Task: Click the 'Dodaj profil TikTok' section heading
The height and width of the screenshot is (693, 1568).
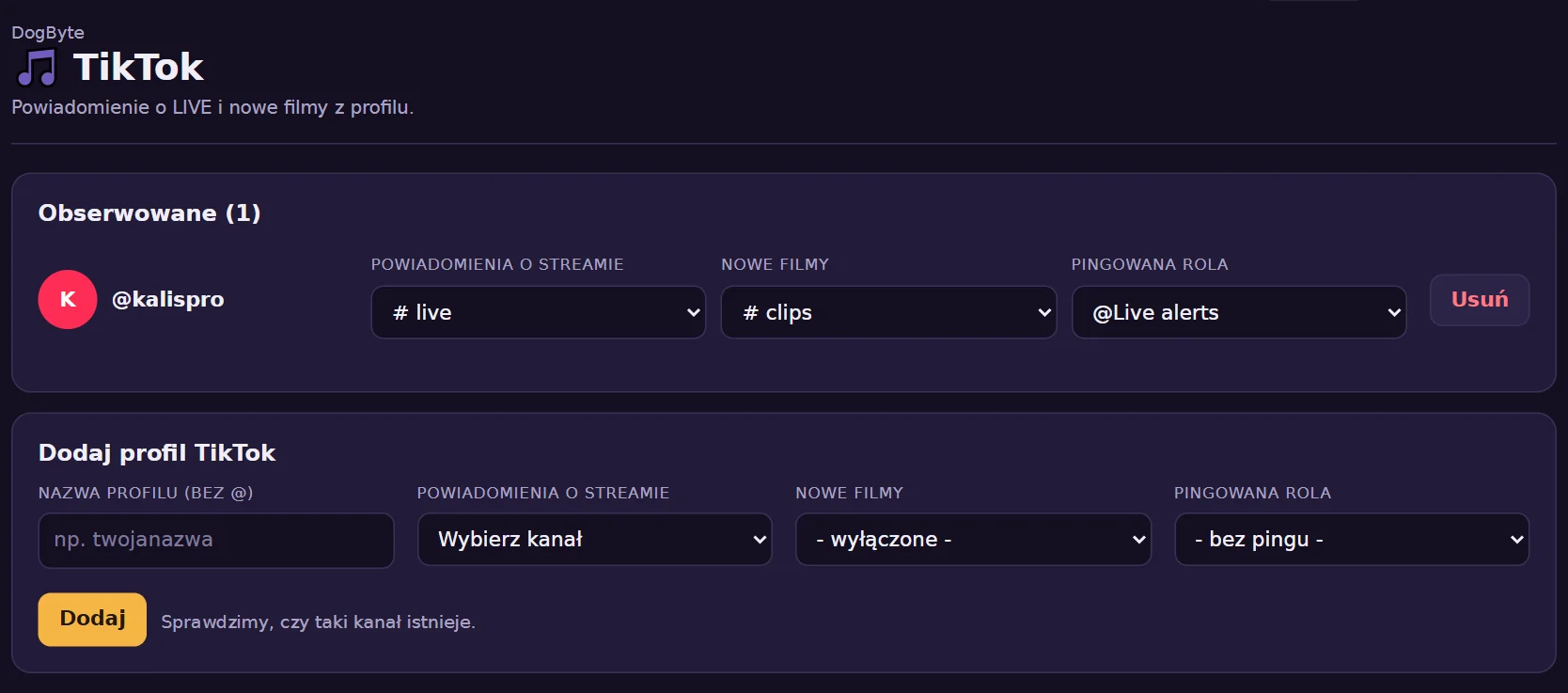Action: (x=157, y=453)
